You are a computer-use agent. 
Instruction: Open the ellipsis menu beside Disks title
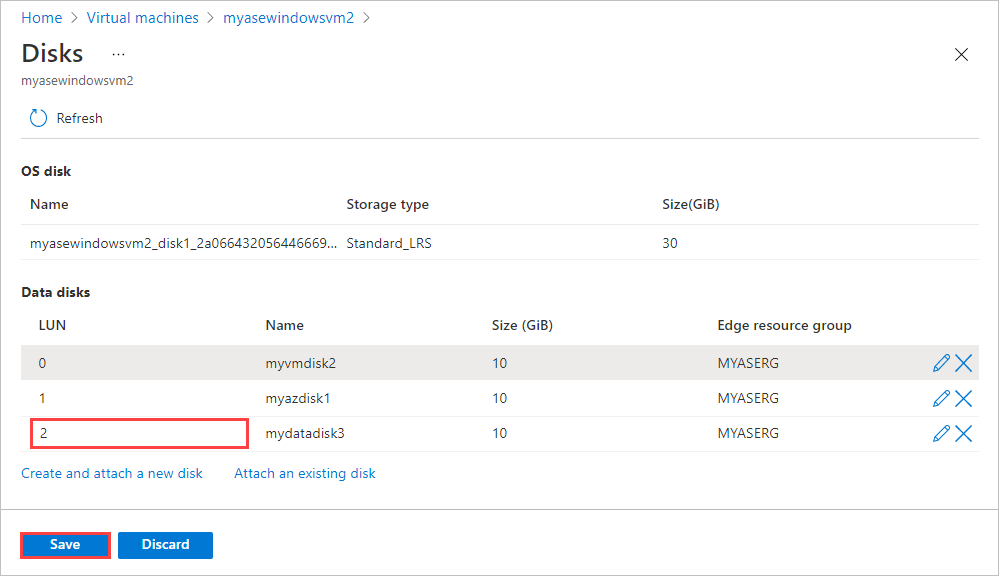pyautogui.click(x=119, y=54)
